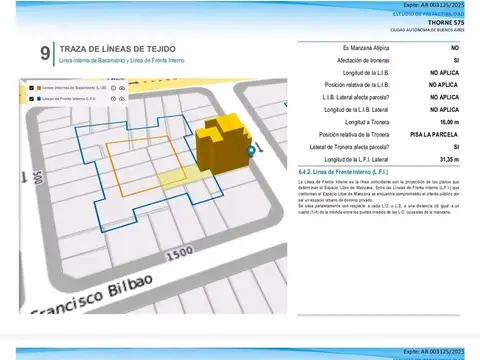Click the Afectación de troneras label
Screen dimensions: 480x360
(x=363, y=60)
